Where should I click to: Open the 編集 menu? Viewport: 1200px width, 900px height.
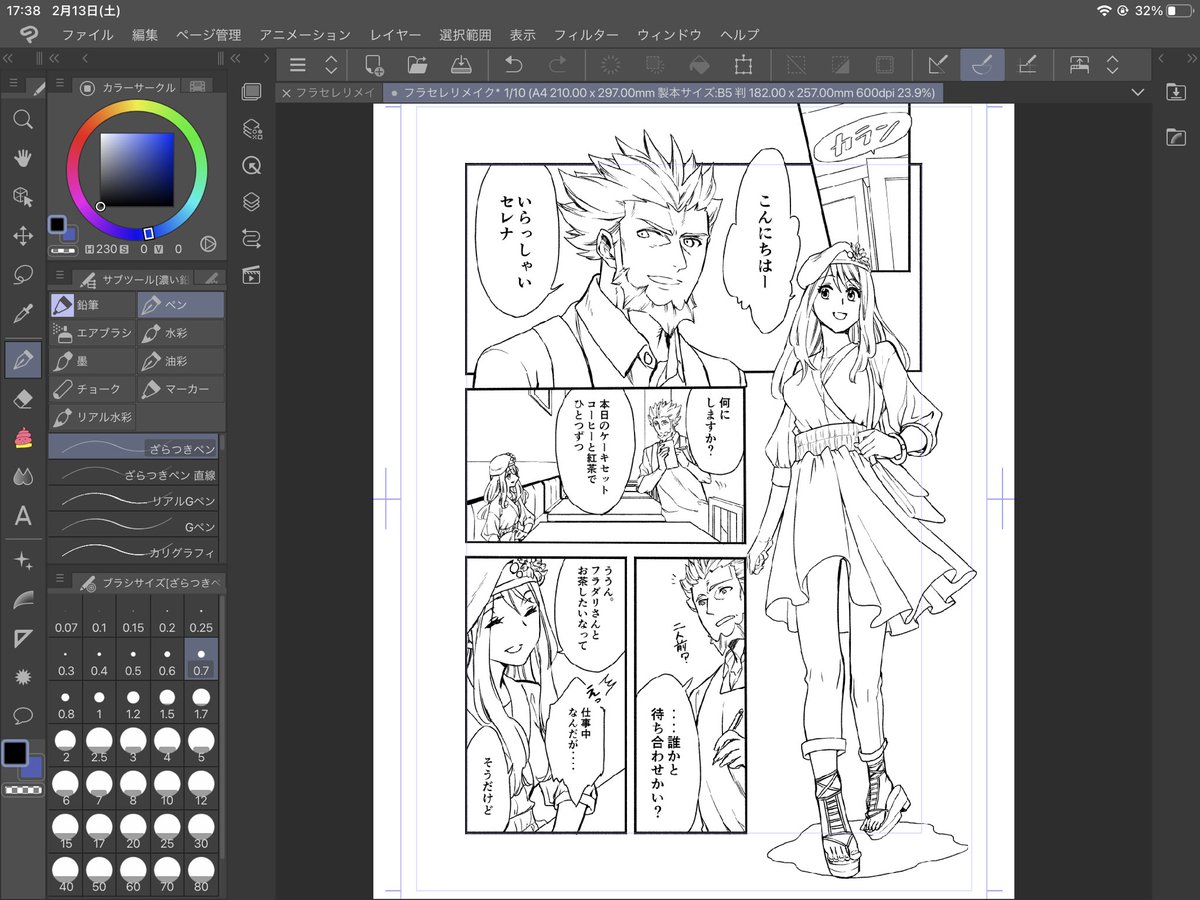(x=145, y=34)
